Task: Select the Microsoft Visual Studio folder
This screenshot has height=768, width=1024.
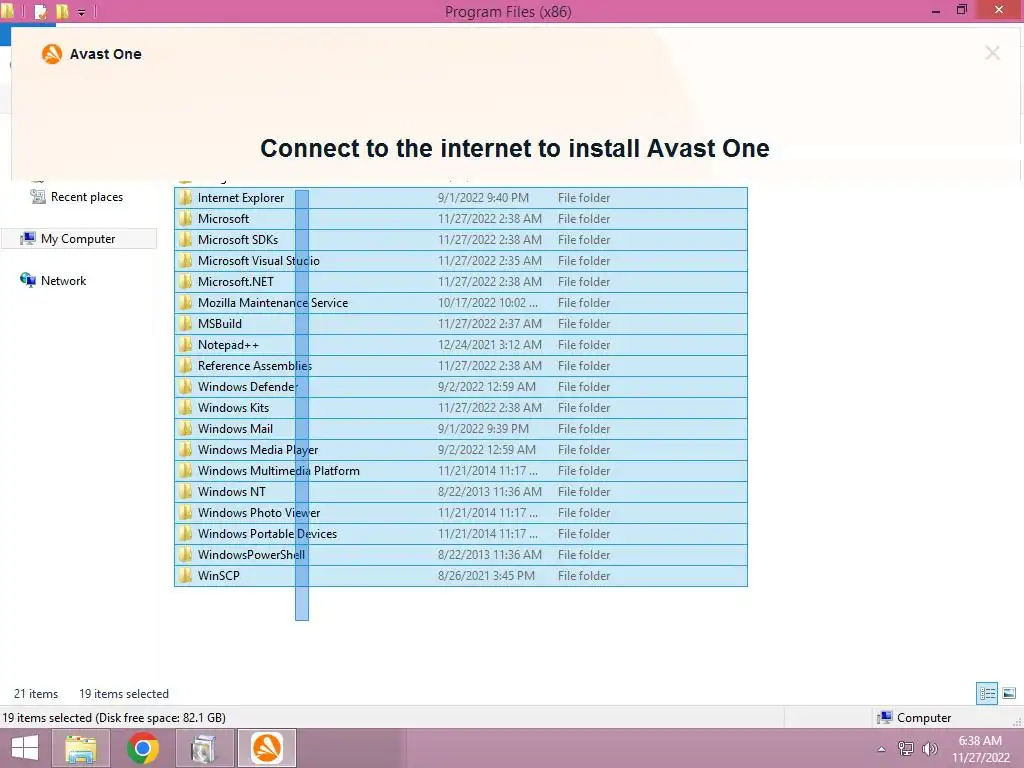Action: point(259,261)
